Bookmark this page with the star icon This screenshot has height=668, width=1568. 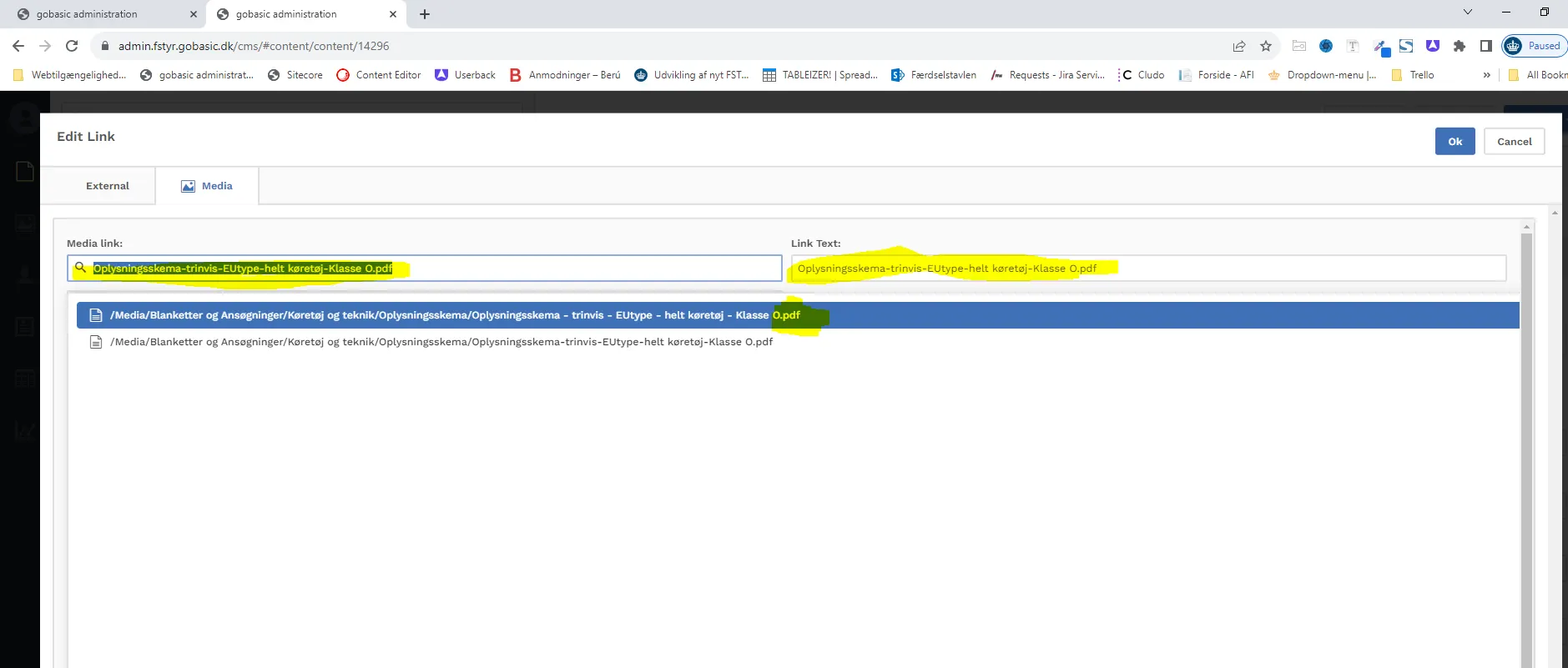click(x=1266, y=46)
